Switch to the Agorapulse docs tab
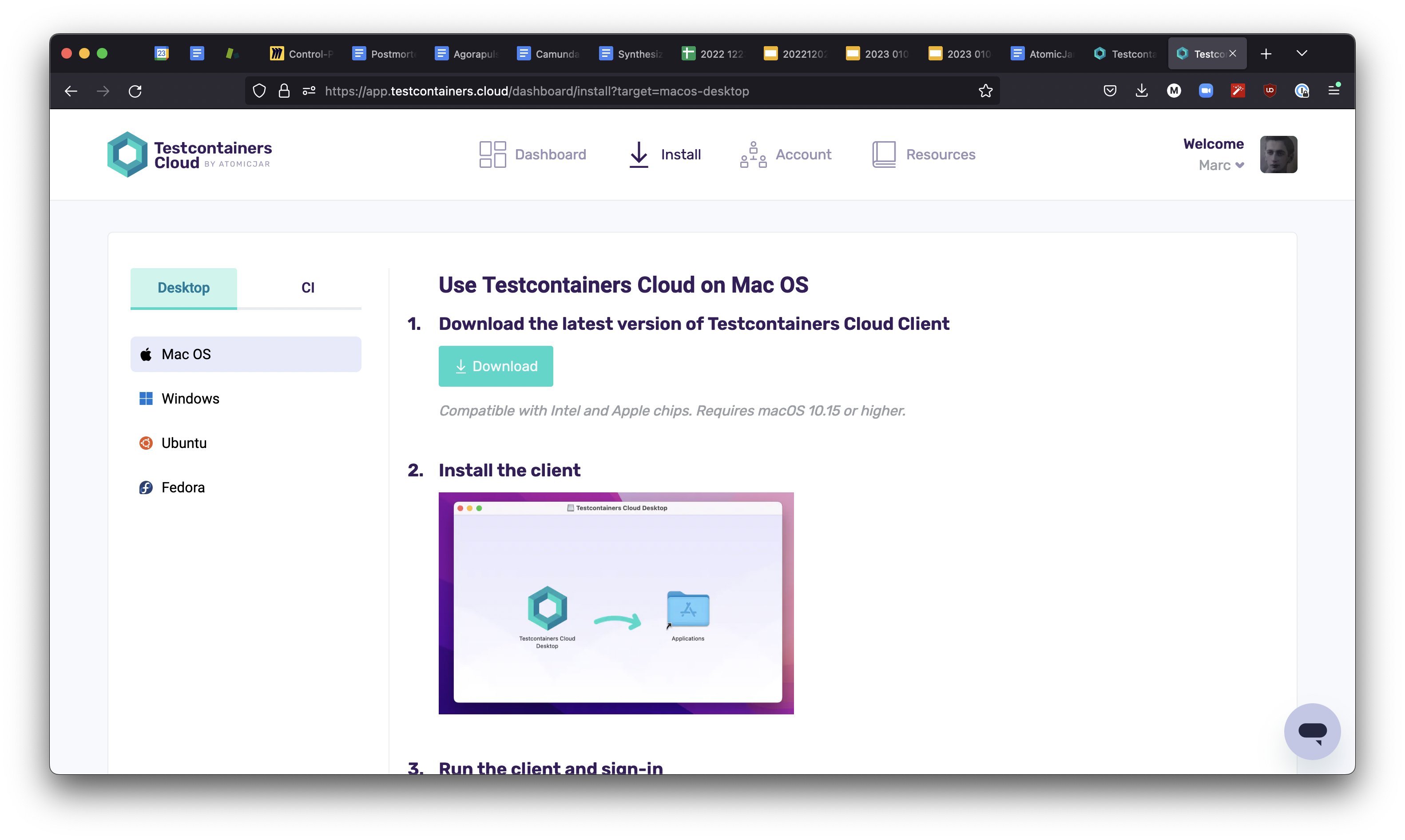This screenshot has width=1405, height=840. [x=466, y=54]
